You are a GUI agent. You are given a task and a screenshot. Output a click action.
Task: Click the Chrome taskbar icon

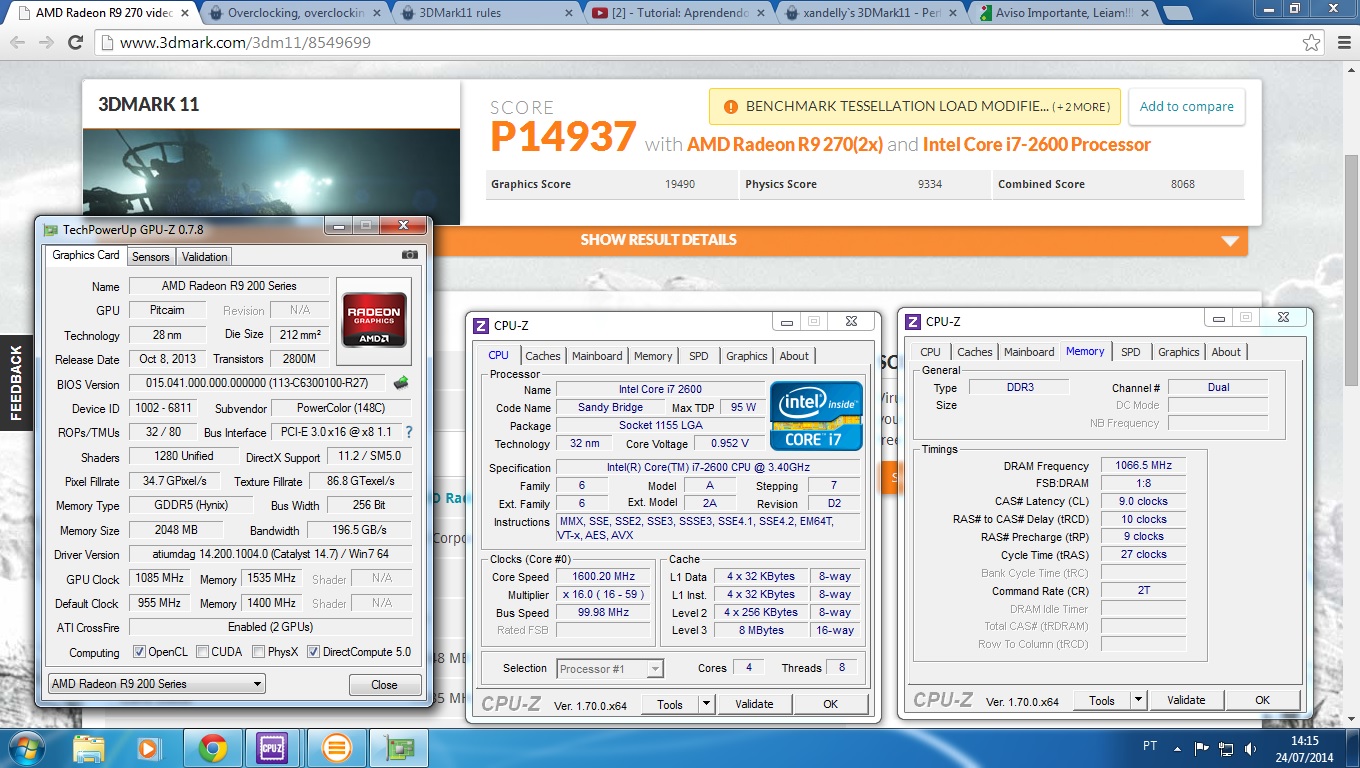pos(211,747)
